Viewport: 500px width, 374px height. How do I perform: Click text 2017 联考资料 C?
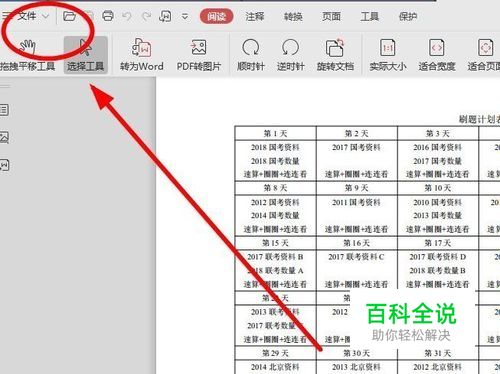point(356,257)
